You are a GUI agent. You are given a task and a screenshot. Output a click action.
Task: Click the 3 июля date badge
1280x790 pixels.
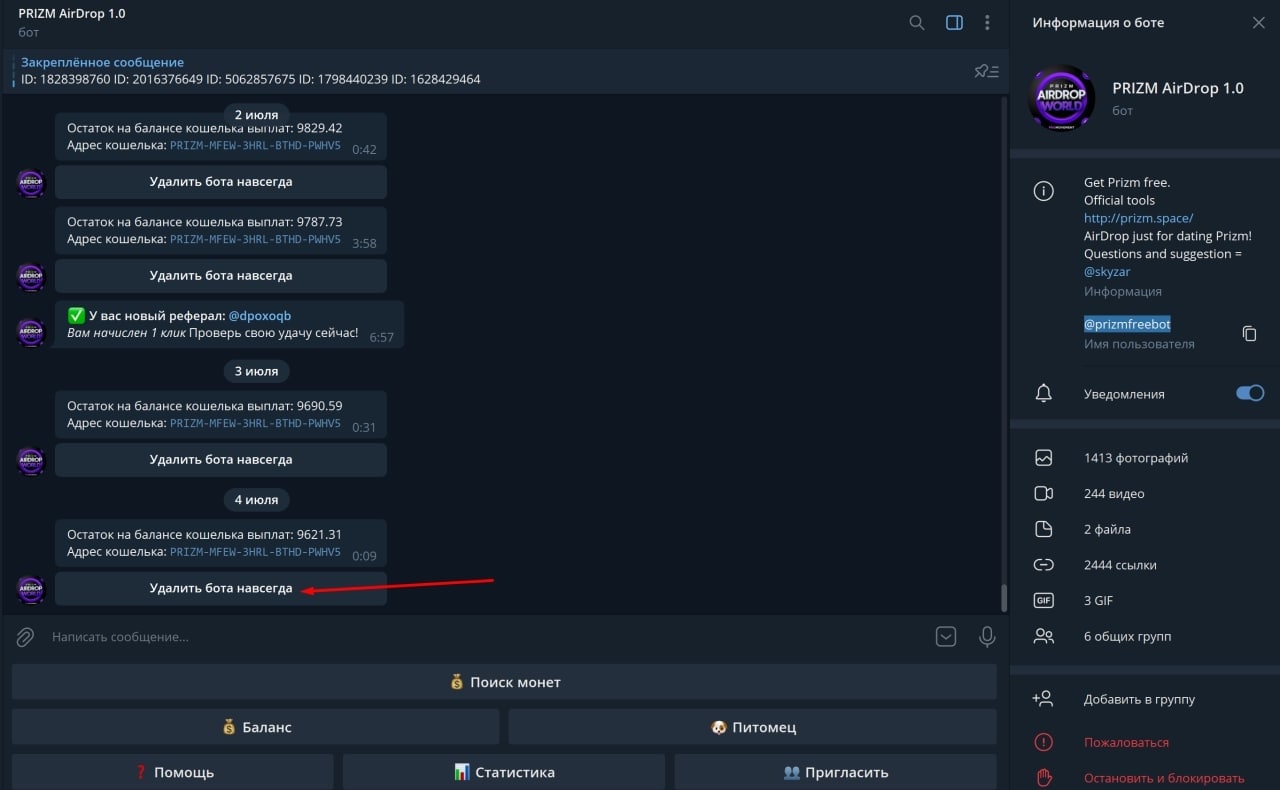tap(257, 371)
